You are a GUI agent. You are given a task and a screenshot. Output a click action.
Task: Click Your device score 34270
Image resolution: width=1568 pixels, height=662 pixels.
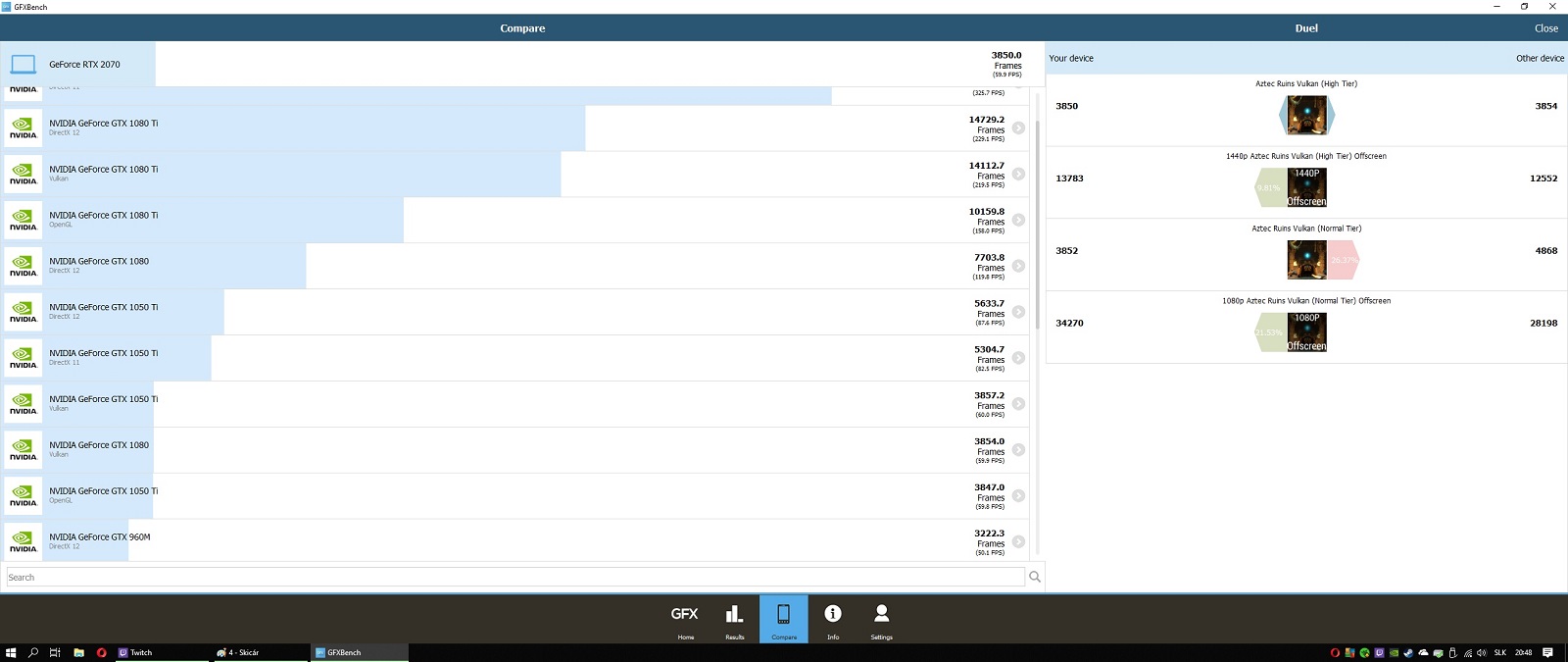[1069, 323]
